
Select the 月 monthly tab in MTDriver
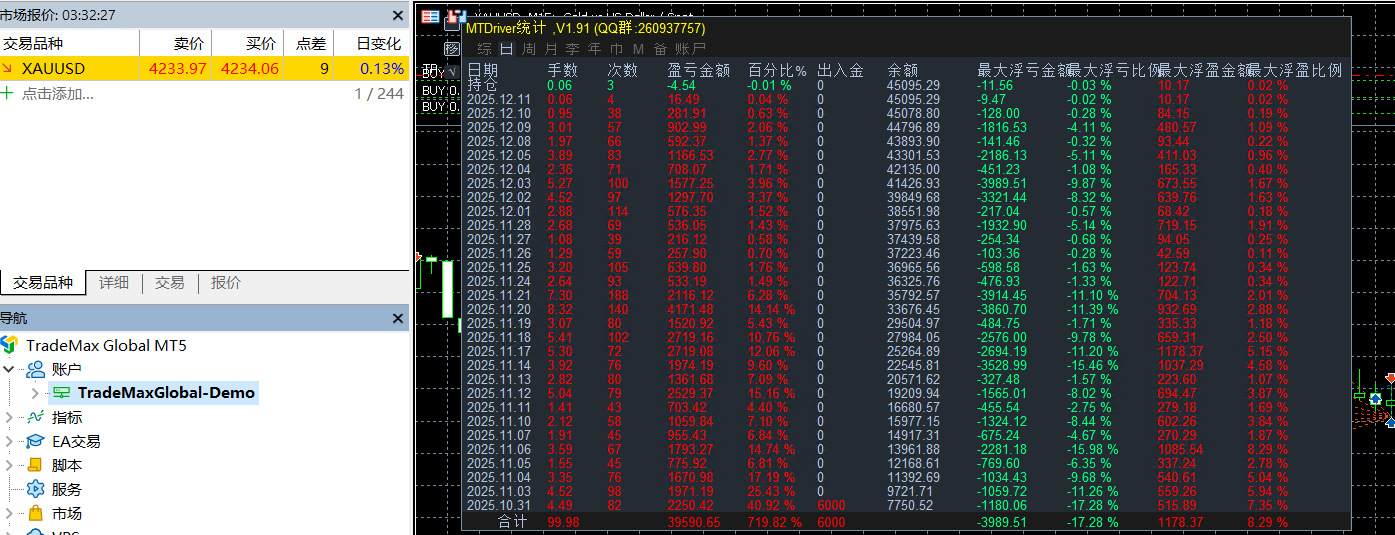[550, 48]
